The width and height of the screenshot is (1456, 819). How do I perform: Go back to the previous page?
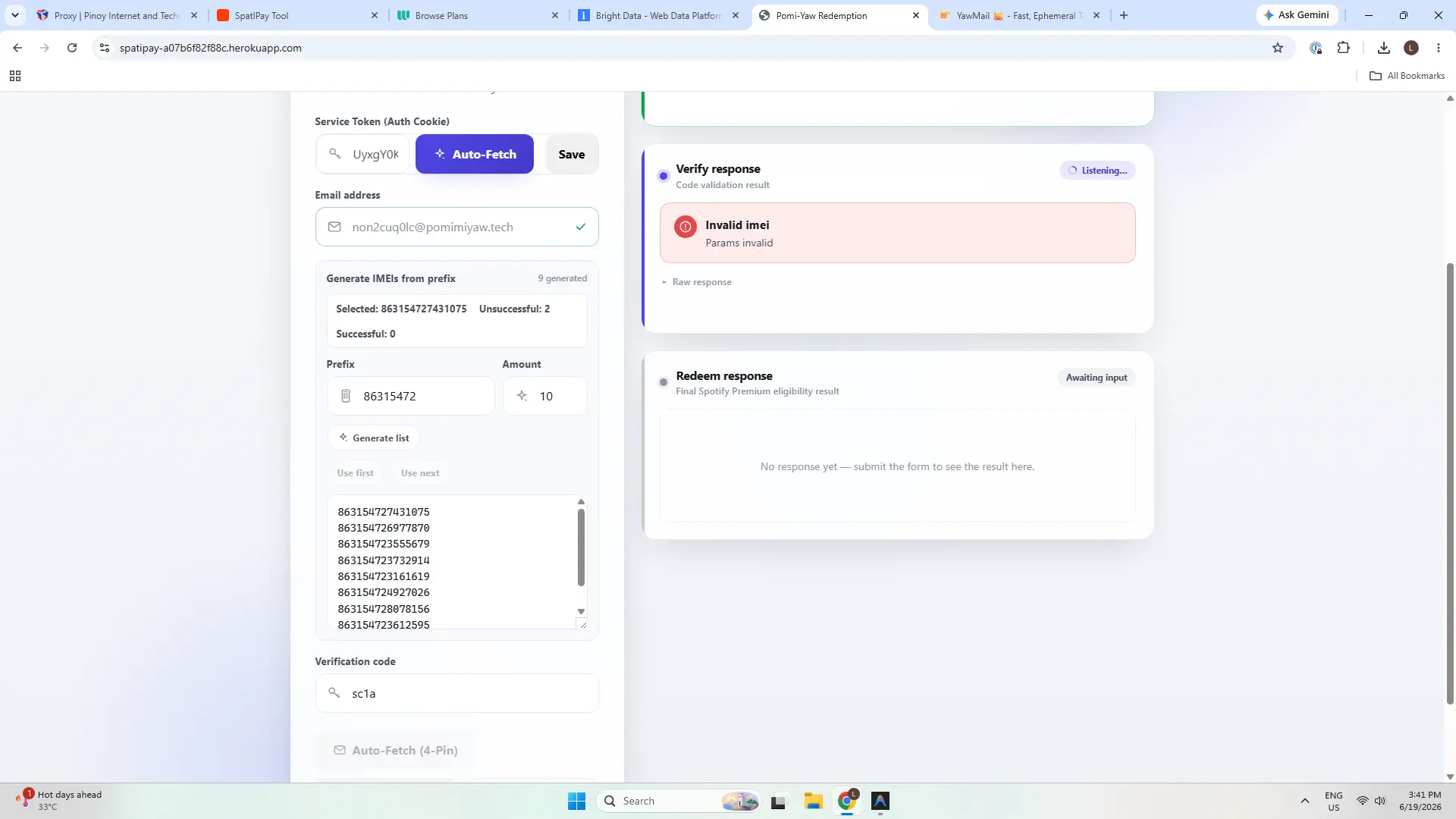tap(17, 48)
